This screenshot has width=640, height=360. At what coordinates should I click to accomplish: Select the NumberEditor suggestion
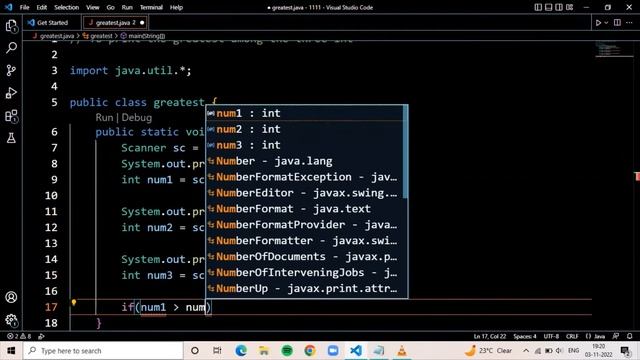304,193
